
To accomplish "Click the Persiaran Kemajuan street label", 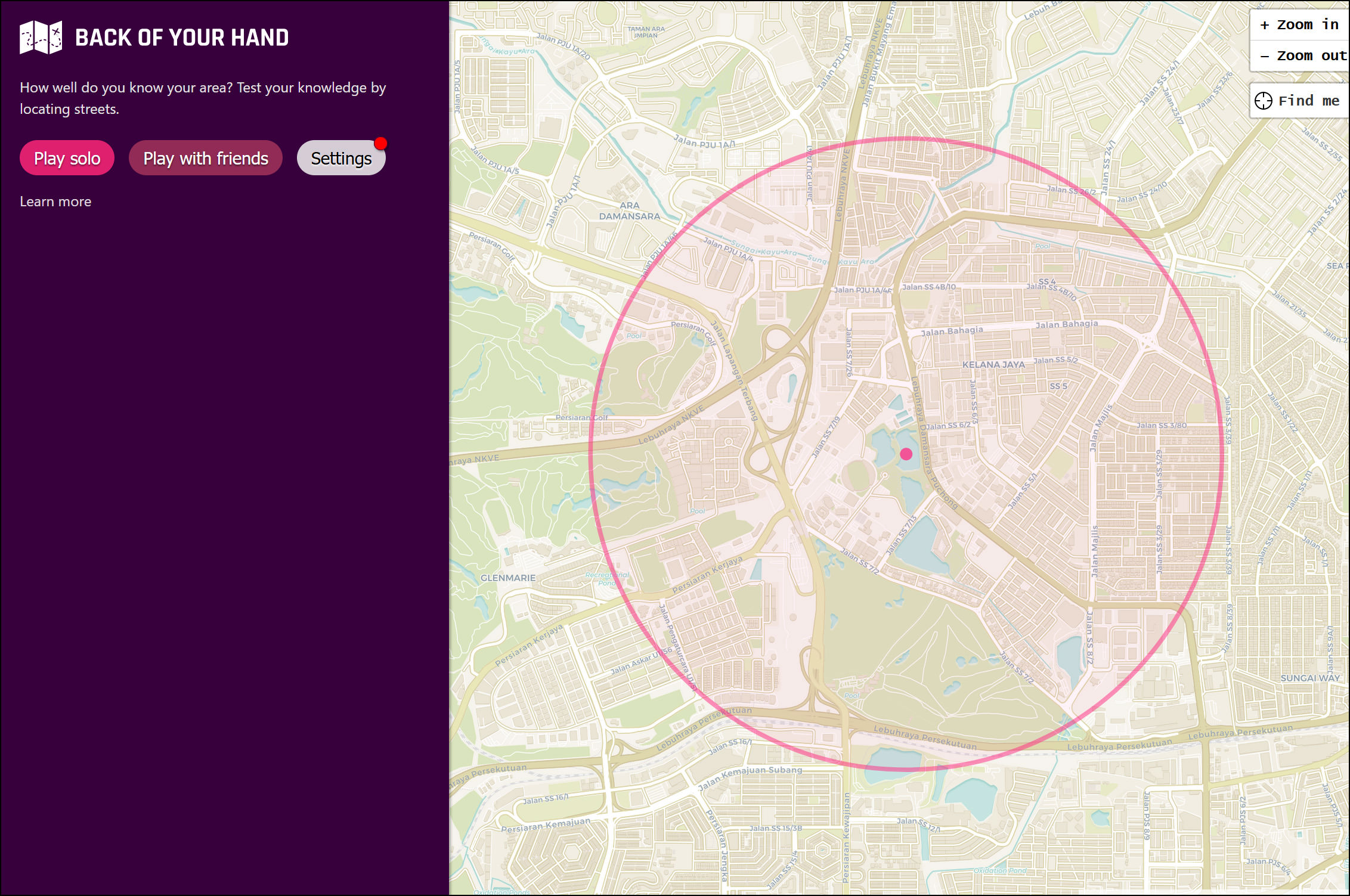I will click(x=546, y=826).
